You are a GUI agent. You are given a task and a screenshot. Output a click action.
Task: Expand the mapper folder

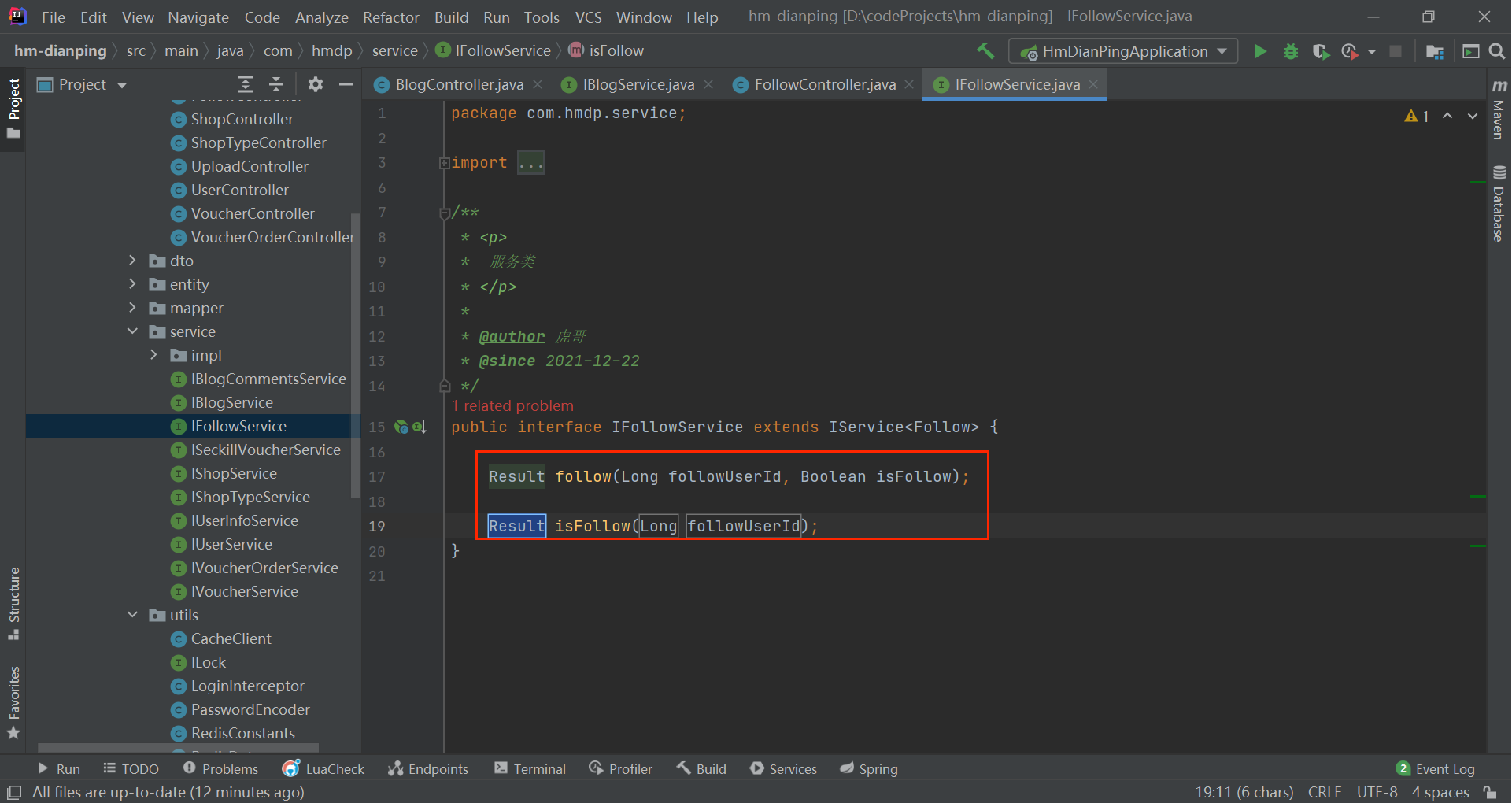132,308
